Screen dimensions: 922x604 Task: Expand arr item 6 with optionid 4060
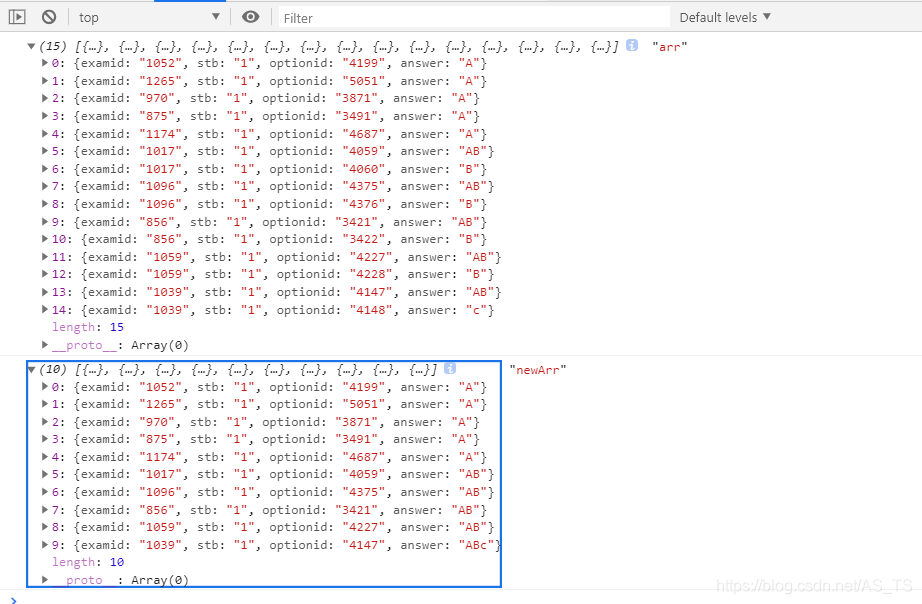45,169
